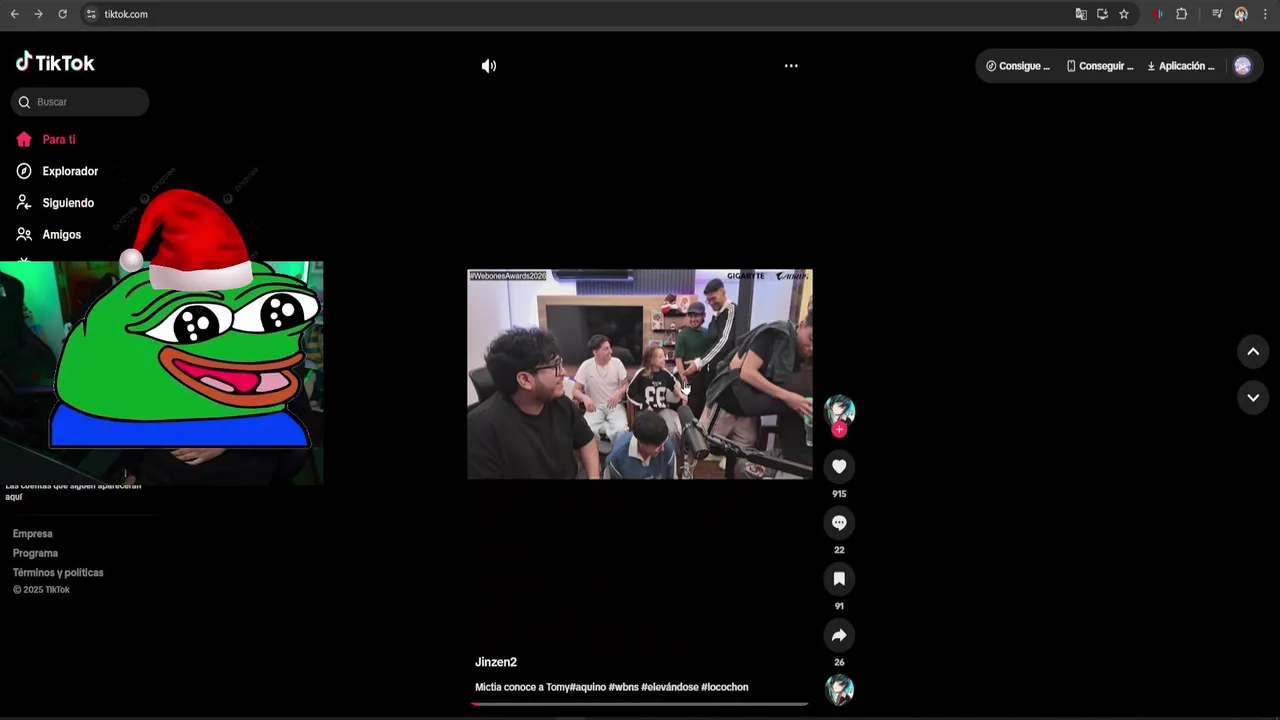This screenshot has height=720, width=1280.
Task: Go to previous video with up chevron
Action: pos(1253,351)
